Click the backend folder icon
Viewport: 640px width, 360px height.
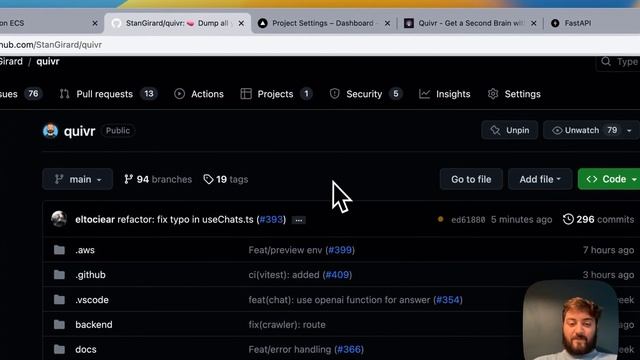pos(59,324)
